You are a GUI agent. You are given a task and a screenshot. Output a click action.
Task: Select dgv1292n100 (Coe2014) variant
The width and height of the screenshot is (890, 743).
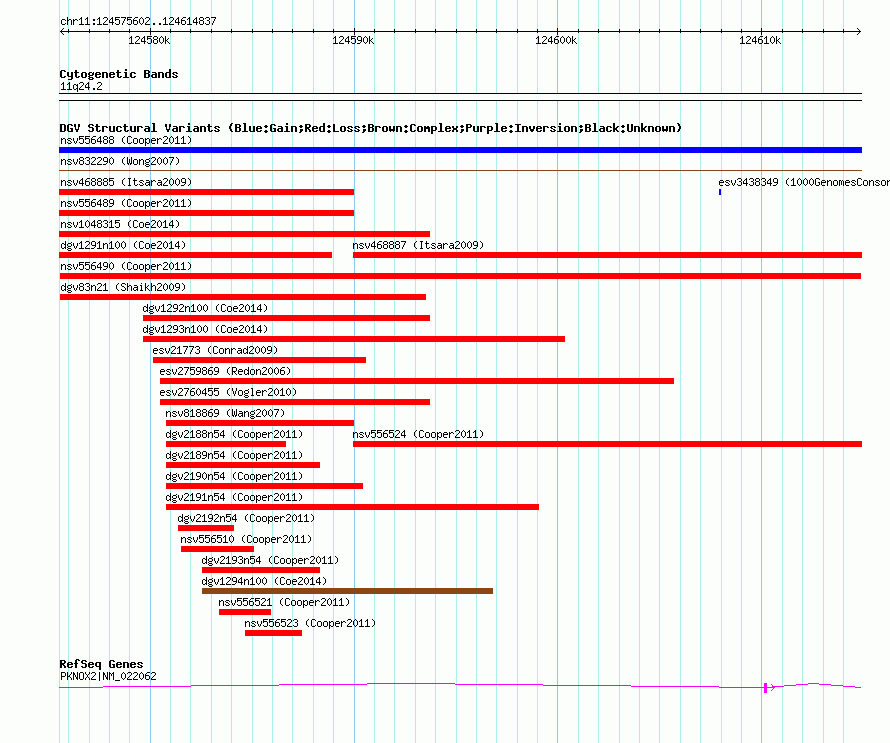(x=205, y=308)
